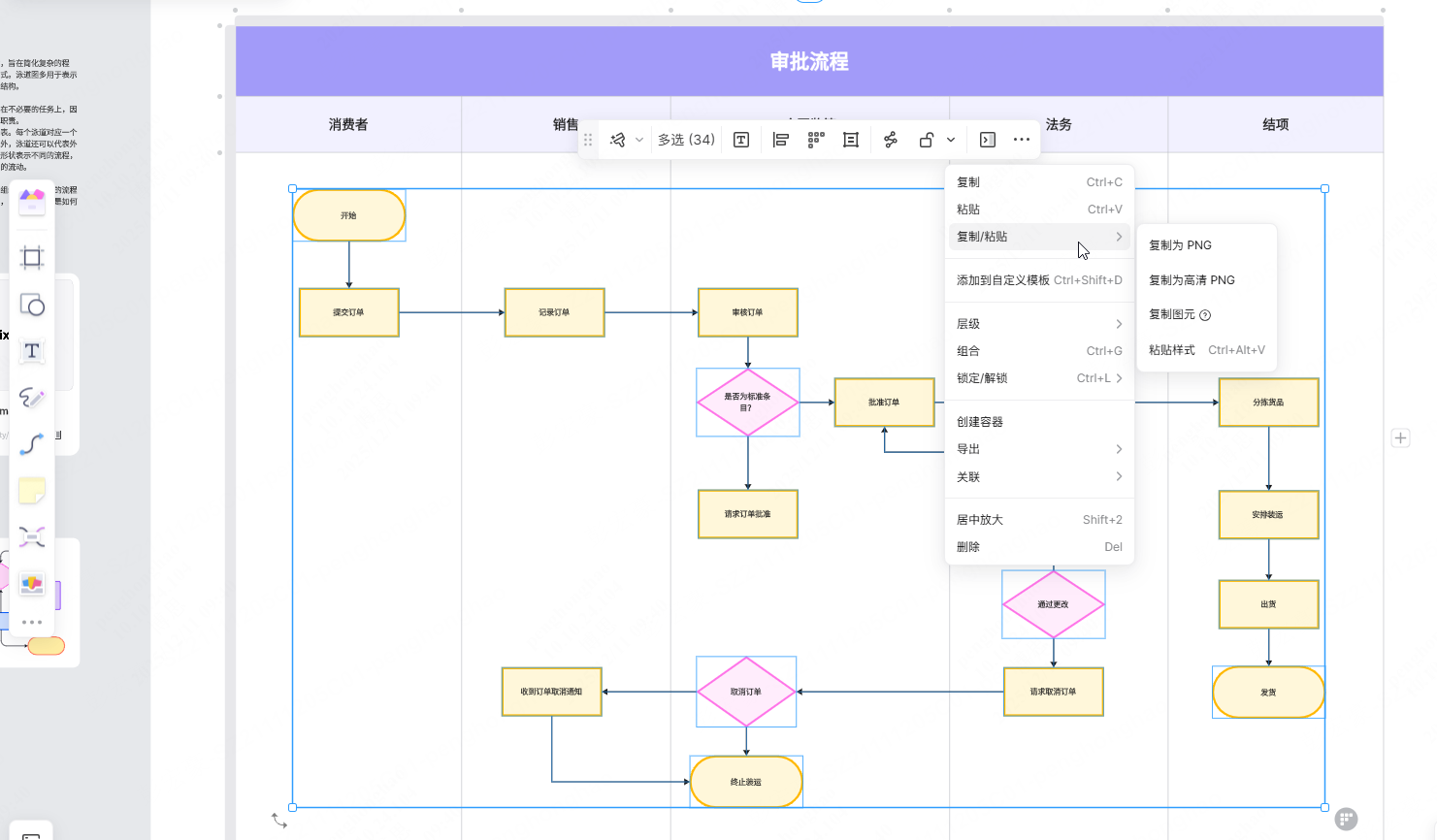Open the image gallery tool in the left toolbar
Screen dimensions: 1437x840
[32, 583]
